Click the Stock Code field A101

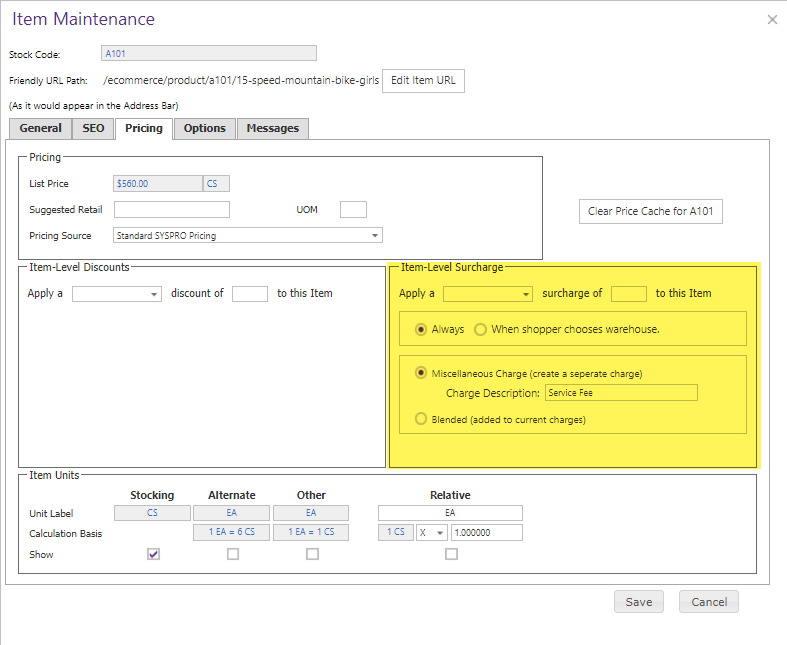(209, 53)
